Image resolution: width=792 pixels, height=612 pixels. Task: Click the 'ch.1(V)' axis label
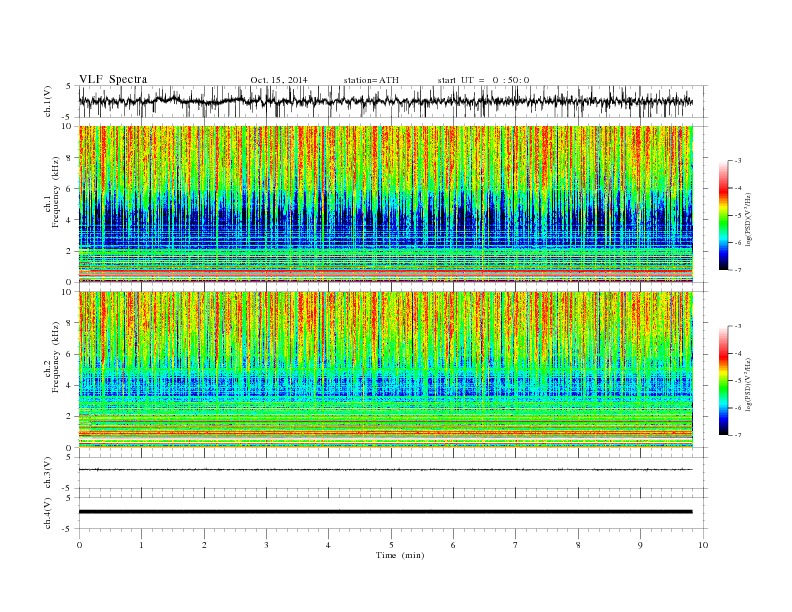pos(48,101)
